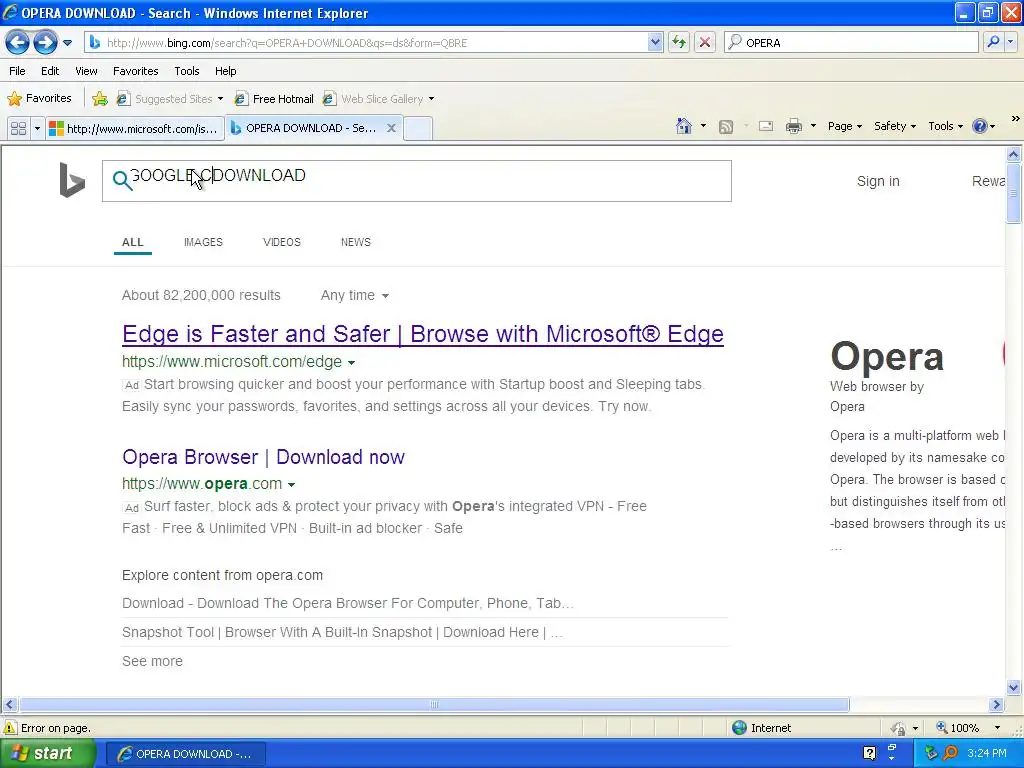This screenshot has width=1024, height=768.
Task: Click the taskbar help question icon
Action: [x=869, y=754]
